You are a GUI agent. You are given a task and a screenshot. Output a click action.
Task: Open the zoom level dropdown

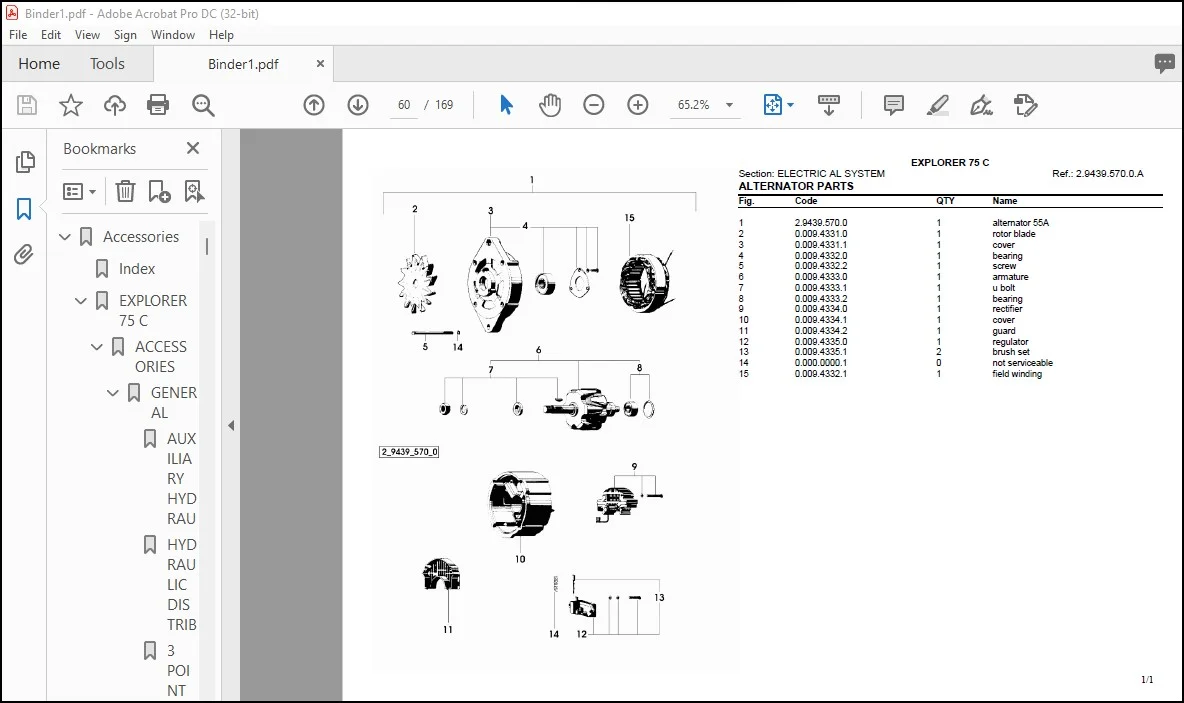729,105
